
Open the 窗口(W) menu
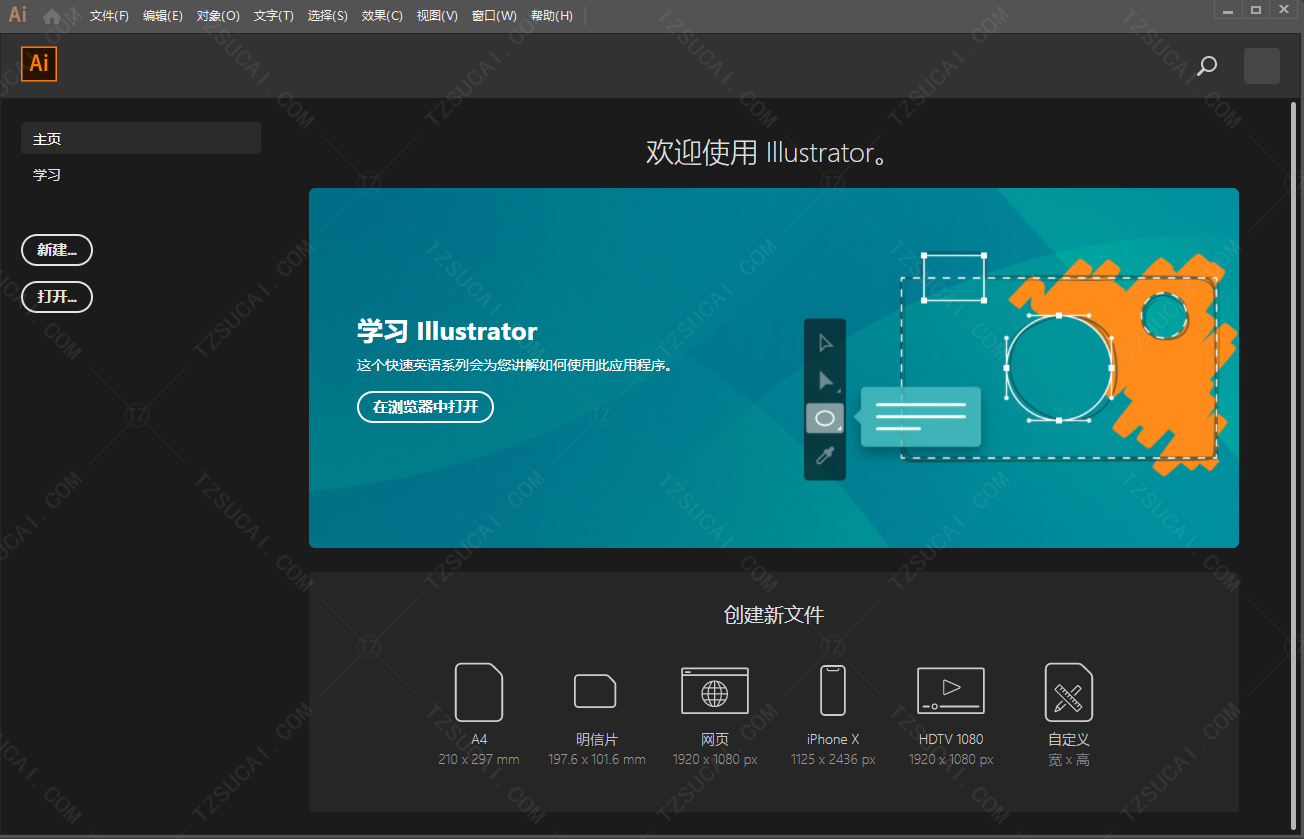coord(494,16)
